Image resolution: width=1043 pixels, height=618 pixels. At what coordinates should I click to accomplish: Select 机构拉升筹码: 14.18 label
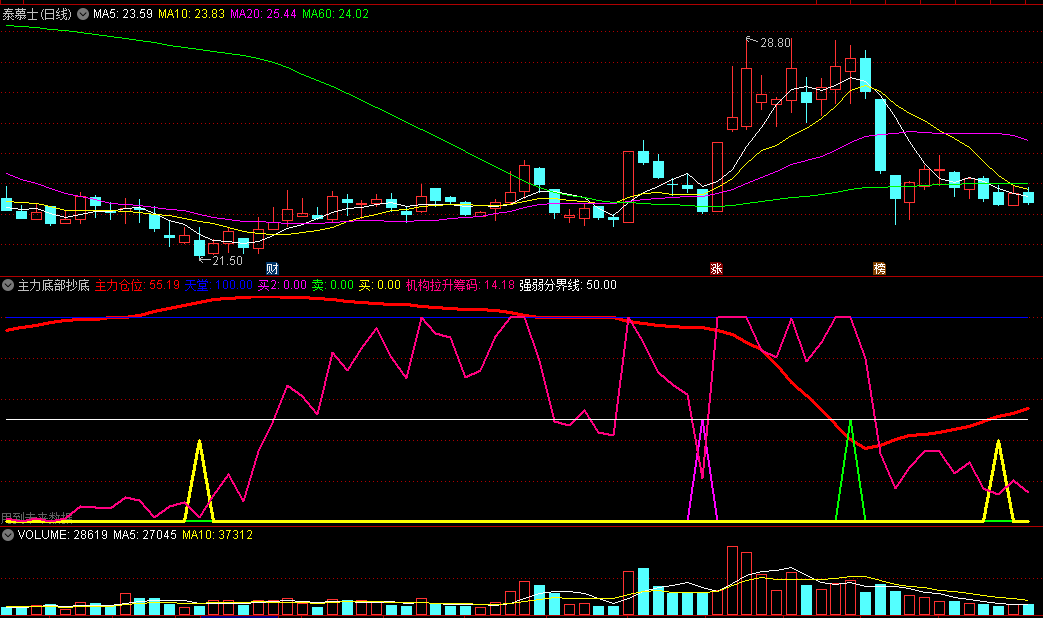460,285
